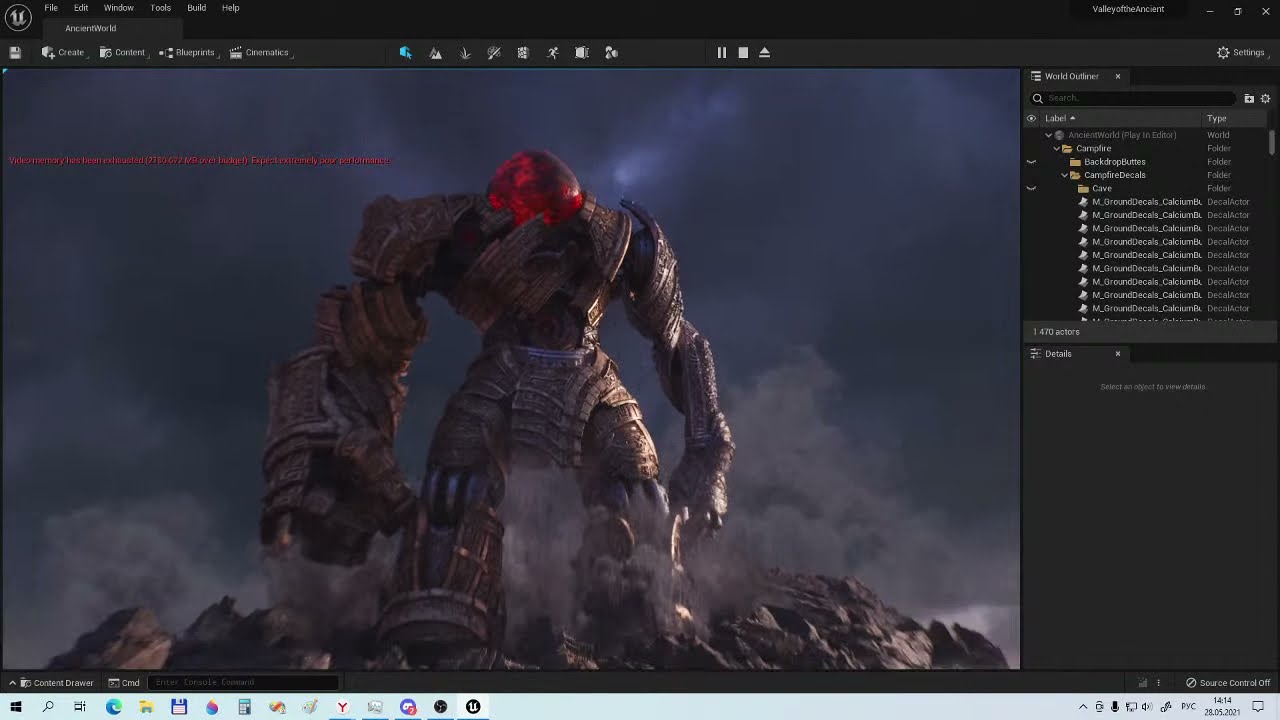1280x720 pixels.
Task: Click the Enter Console Command field
Action: (x=244, y=683)
